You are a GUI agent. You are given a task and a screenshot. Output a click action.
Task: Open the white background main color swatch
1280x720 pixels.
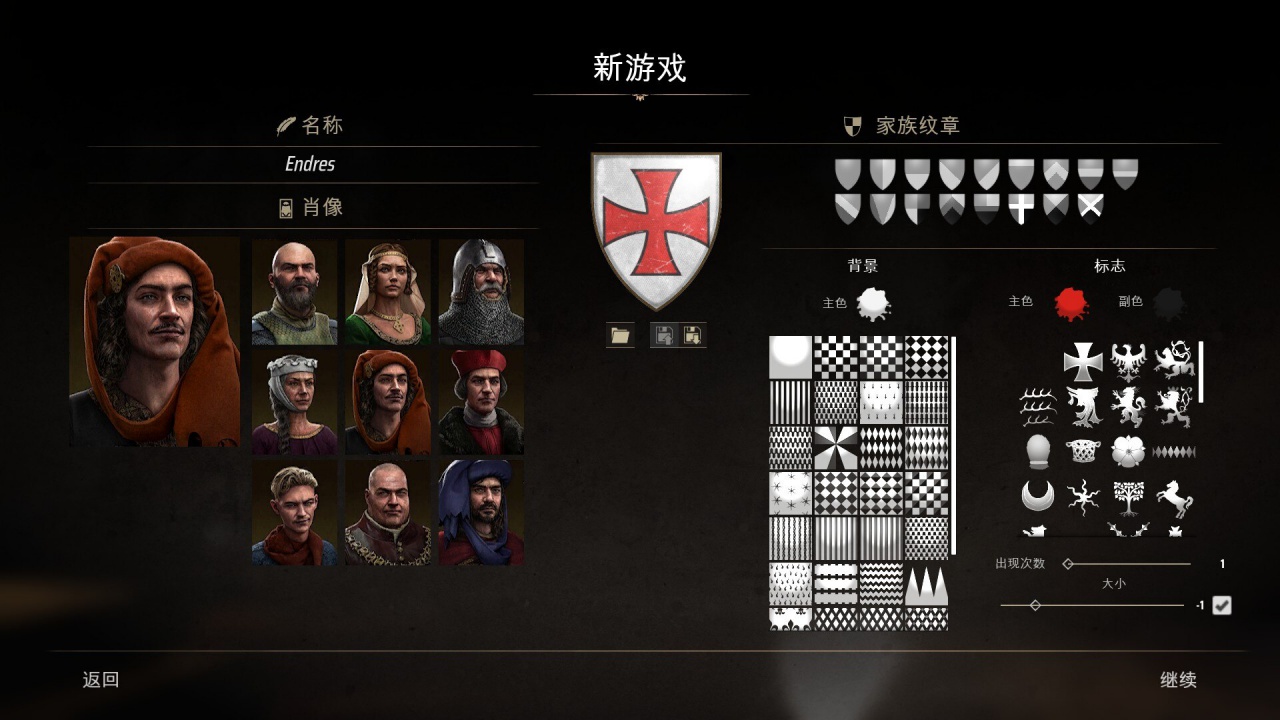[x=873, y=303]
